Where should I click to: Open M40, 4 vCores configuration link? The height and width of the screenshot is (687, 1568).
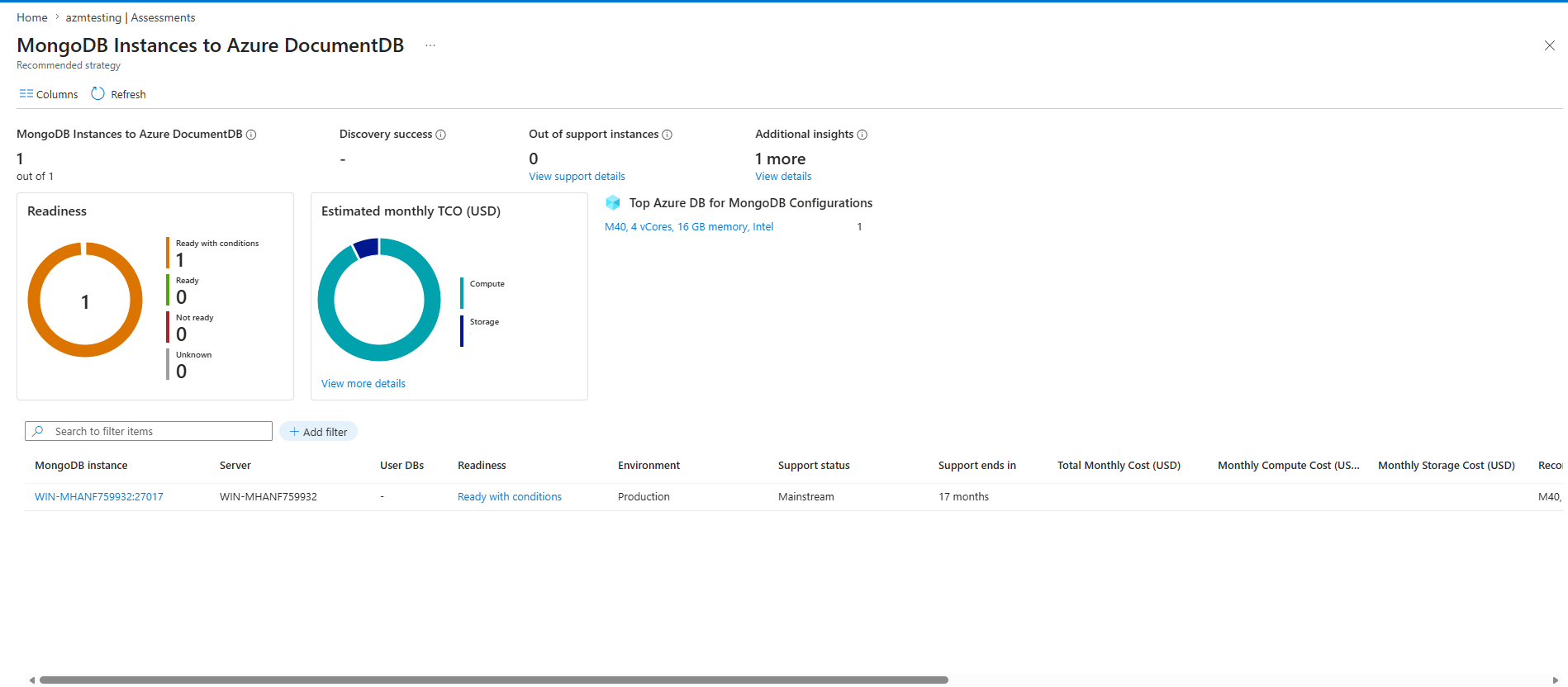pyautogui.click(x=689, y=227)
